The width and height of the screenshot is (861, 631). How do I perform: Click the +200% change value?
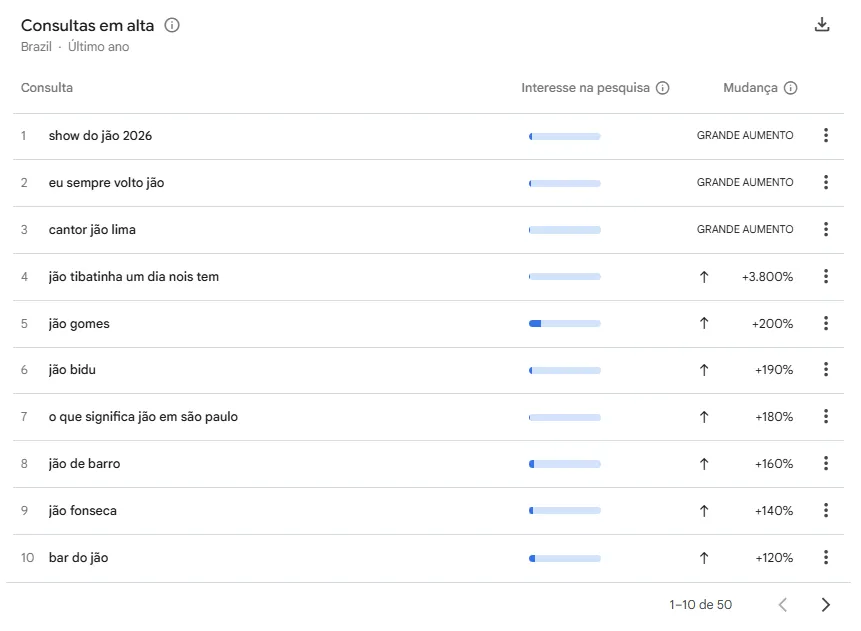point(772,324)
